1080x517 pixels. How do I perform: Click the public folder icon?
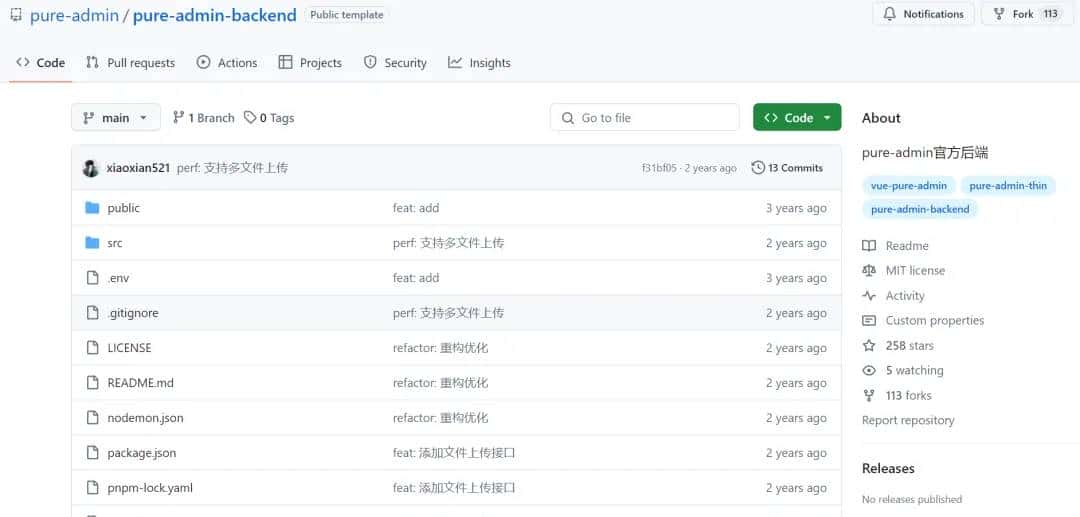[92, 208]
